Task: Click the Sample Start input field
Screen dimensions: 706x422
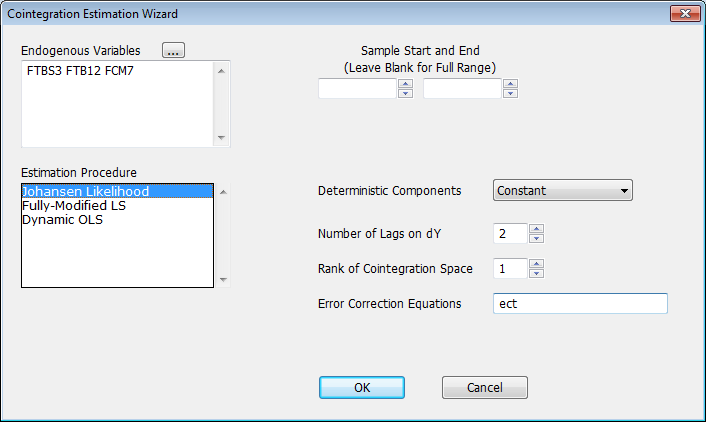Action: (357, 89)
